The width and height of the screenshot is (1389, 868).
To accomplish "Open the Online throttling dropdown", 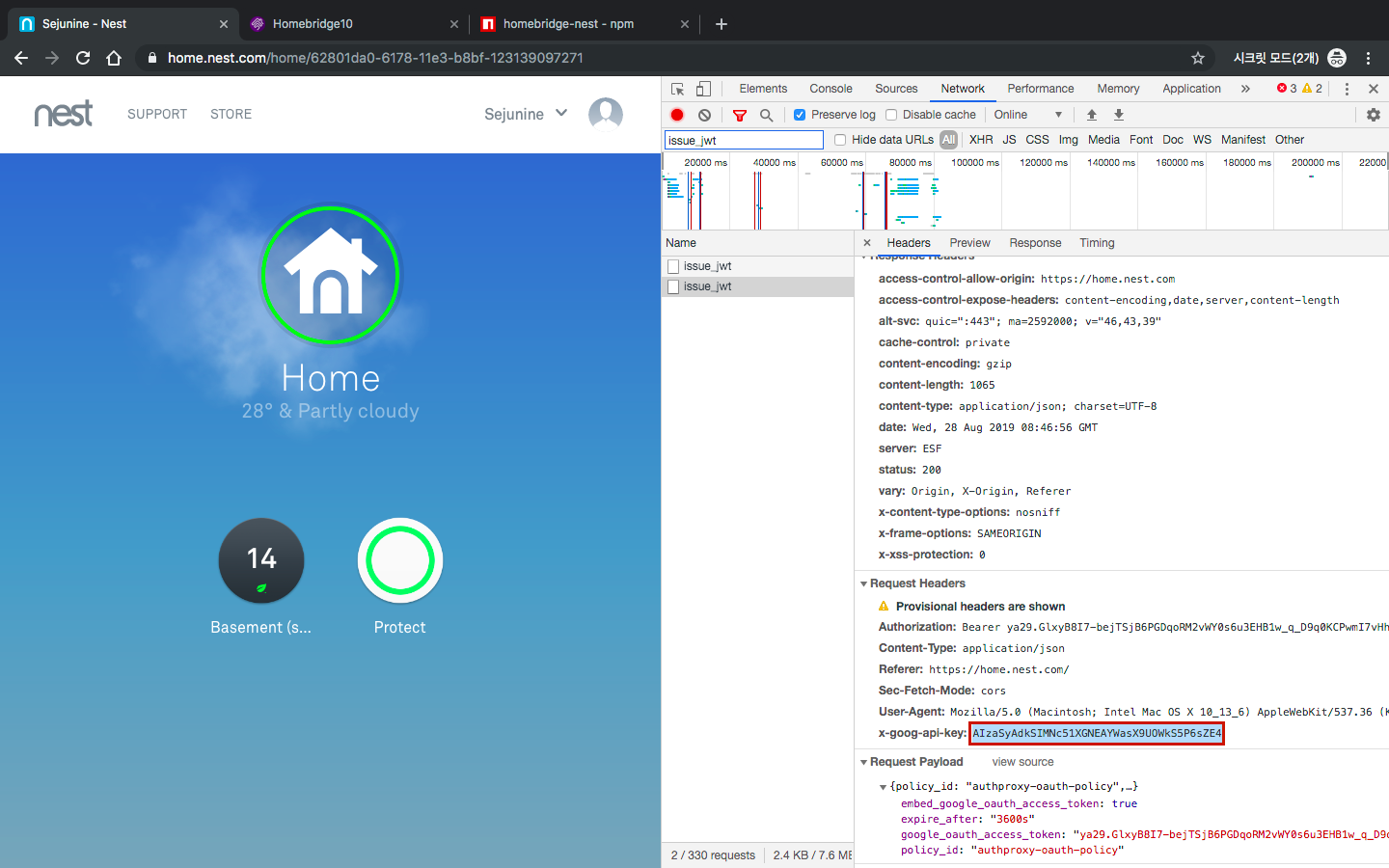I will [x=1028, y=115].
